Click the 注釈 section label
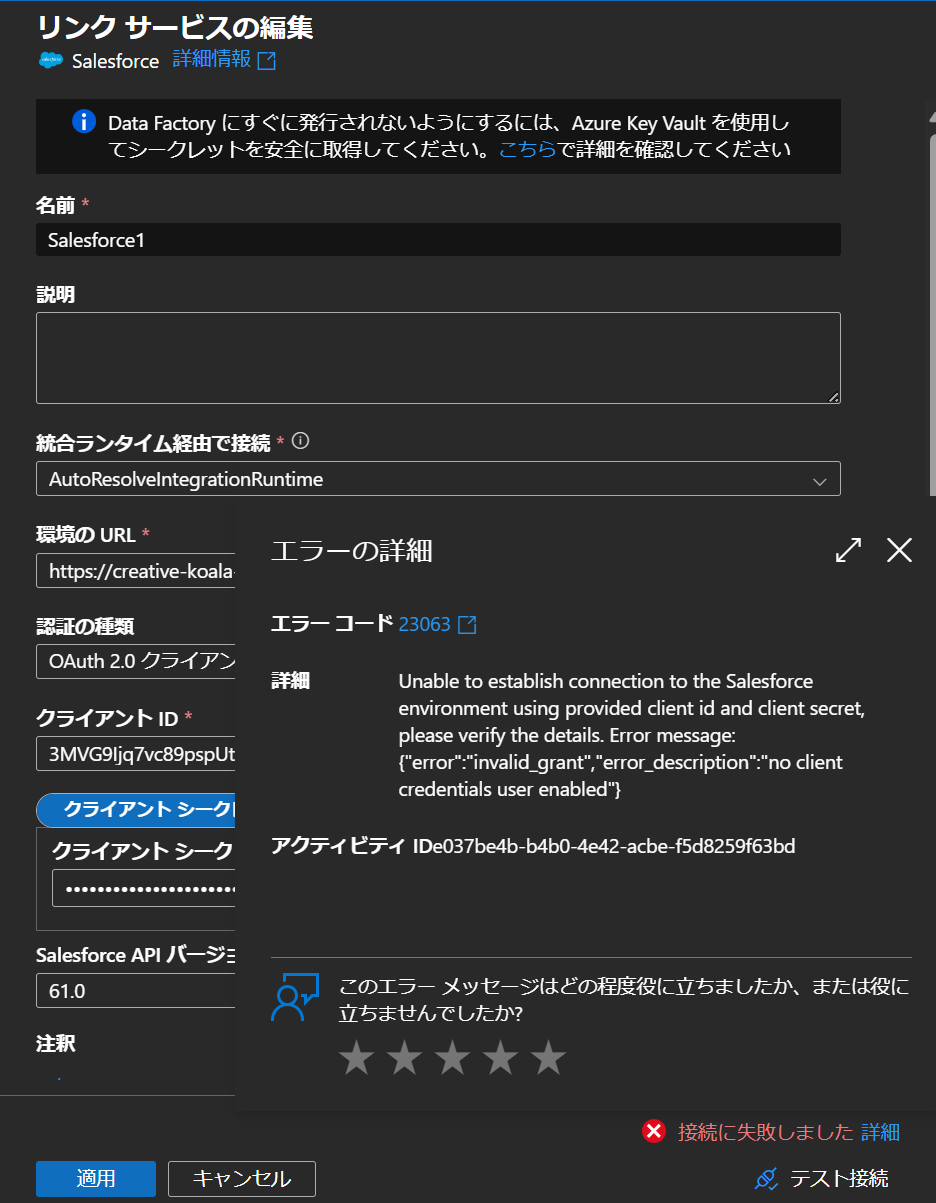Screen dimensions: 936x1203 56,1044
